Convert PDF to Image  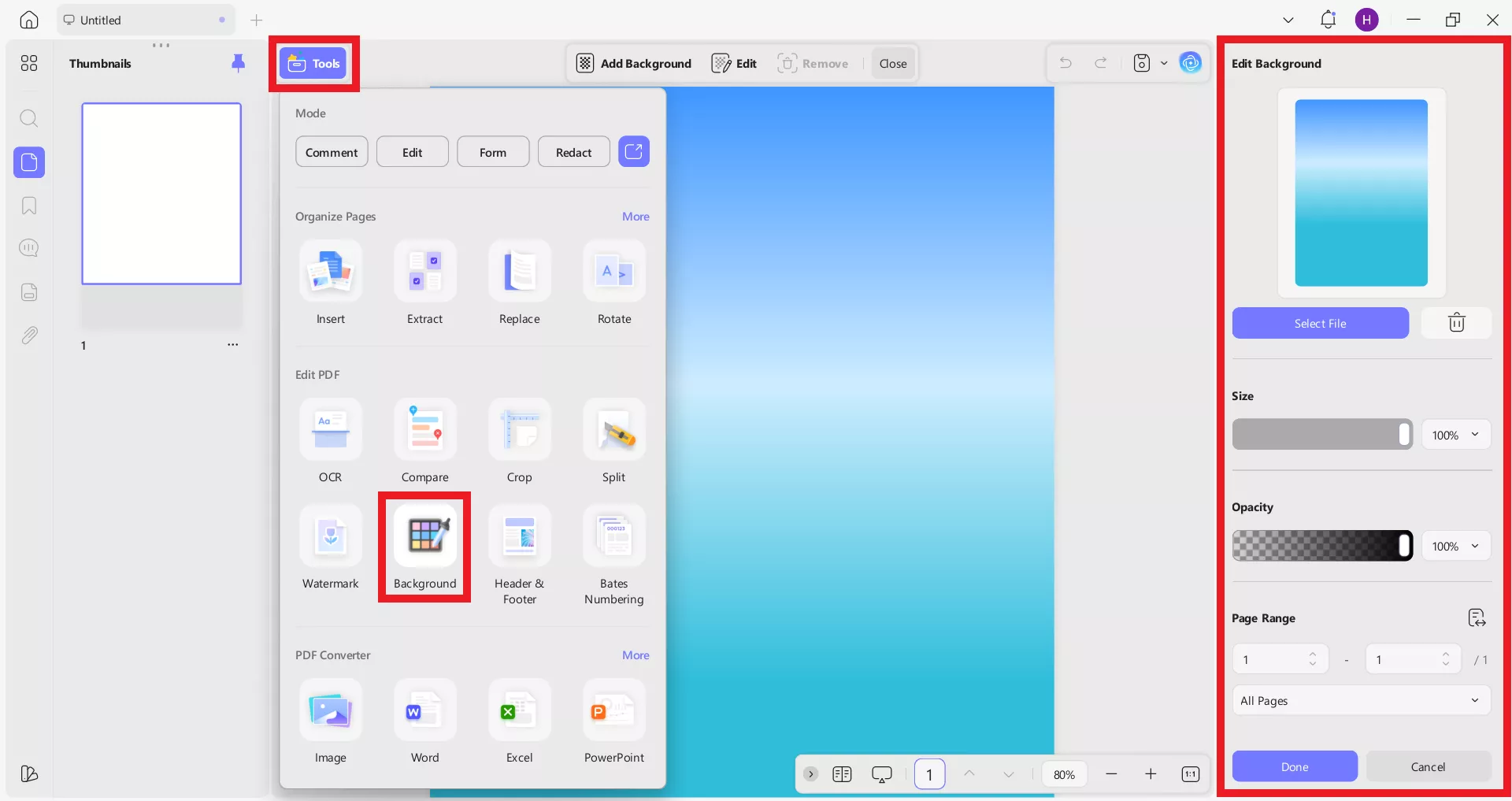(331, 721)
